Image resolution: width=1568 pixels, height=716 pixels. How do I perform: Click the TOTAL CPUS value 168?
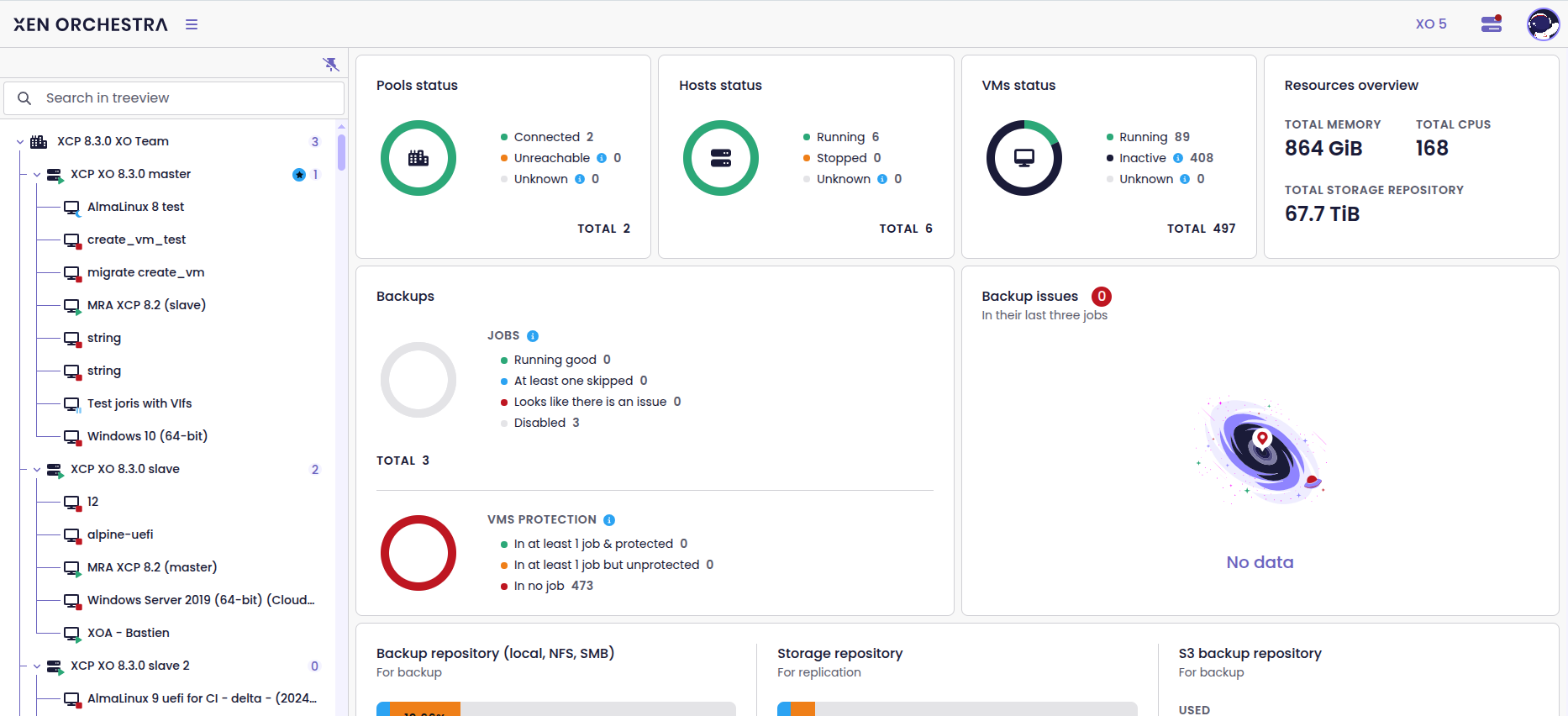(x=1432, y=149)
